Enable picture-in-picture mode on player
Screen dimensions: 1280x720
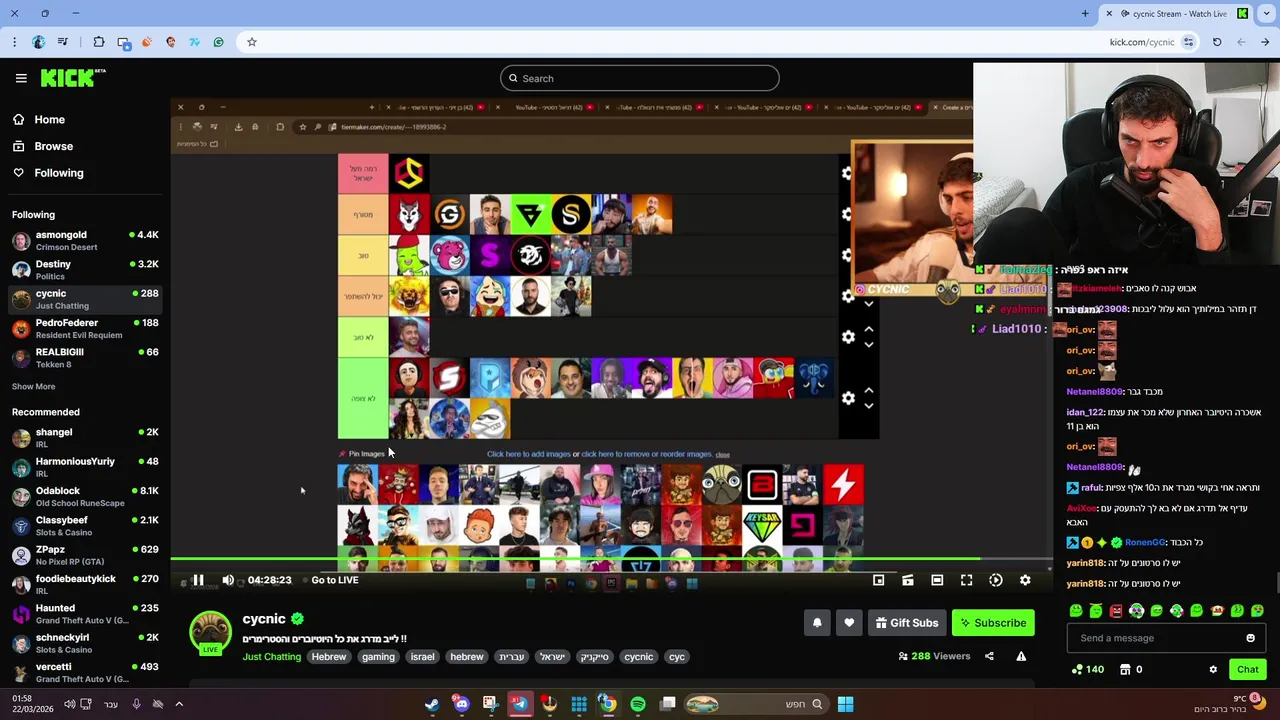(878, 580)
